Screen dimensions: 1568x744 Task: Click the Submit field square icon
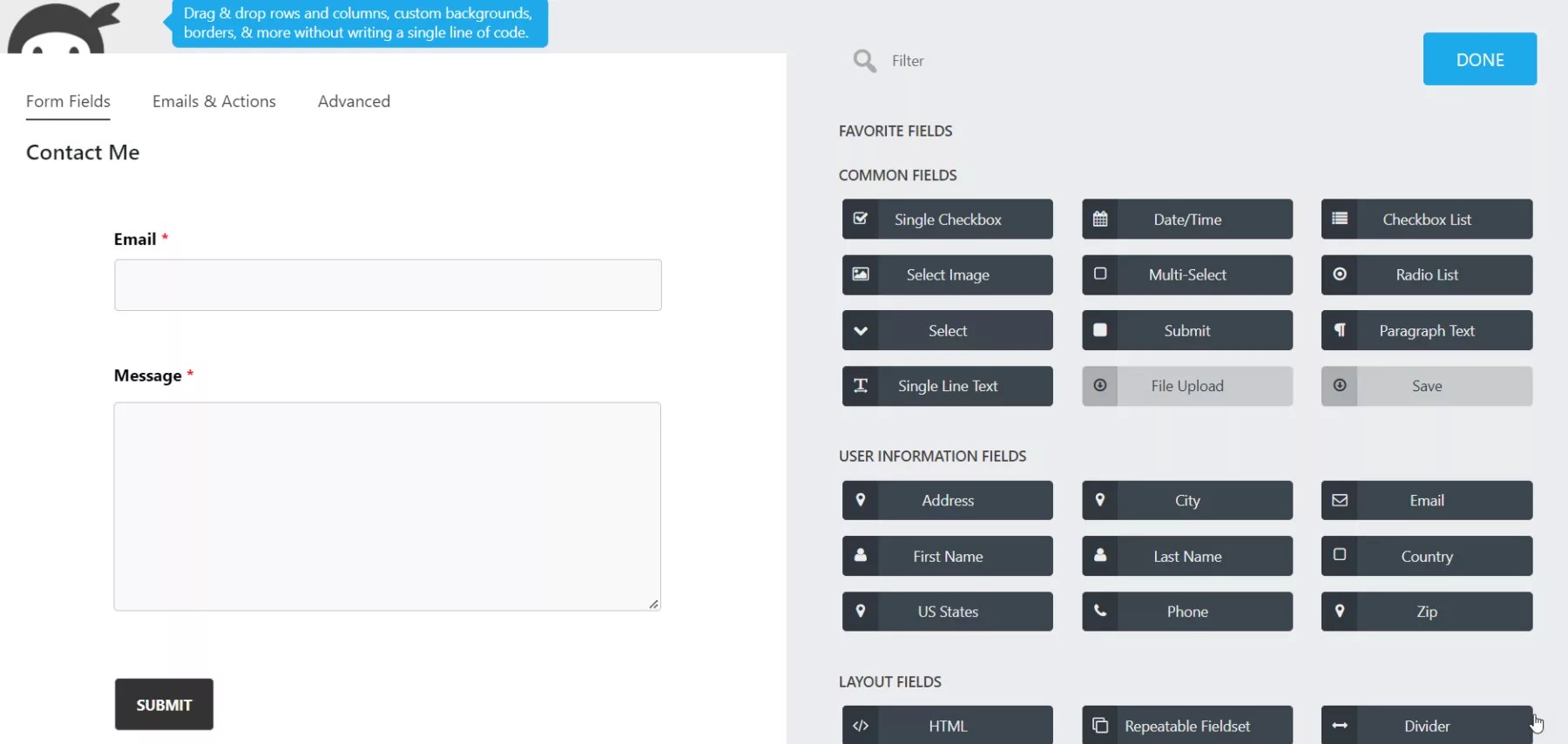[x=1100, y=330]
